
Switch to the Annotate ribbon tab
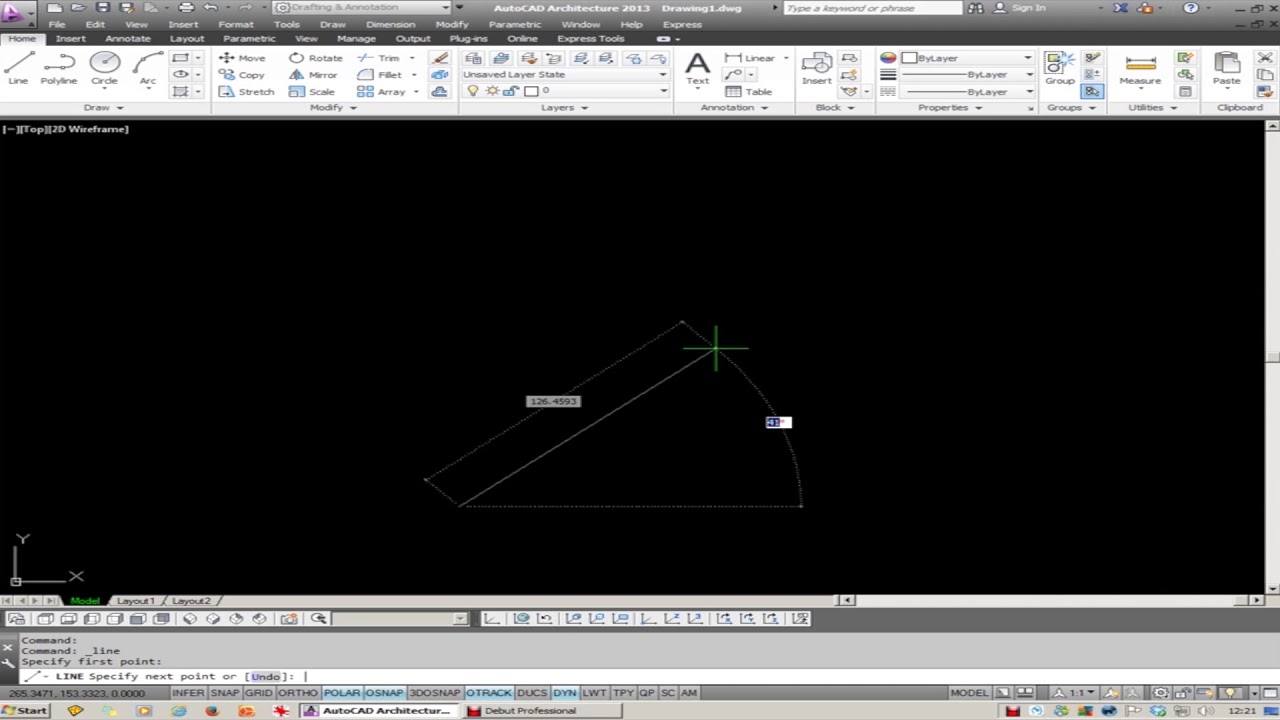(128, 38)
